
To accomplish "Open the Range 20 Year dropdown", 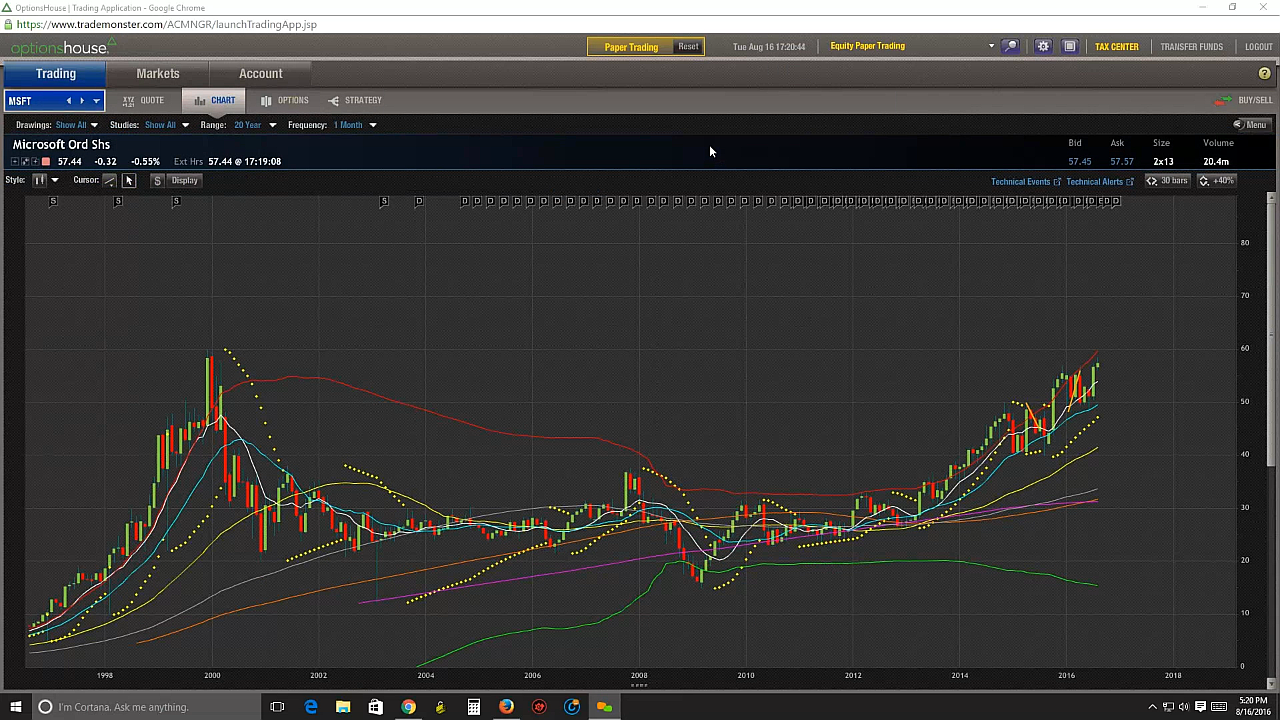I will [x=255, y=125].
